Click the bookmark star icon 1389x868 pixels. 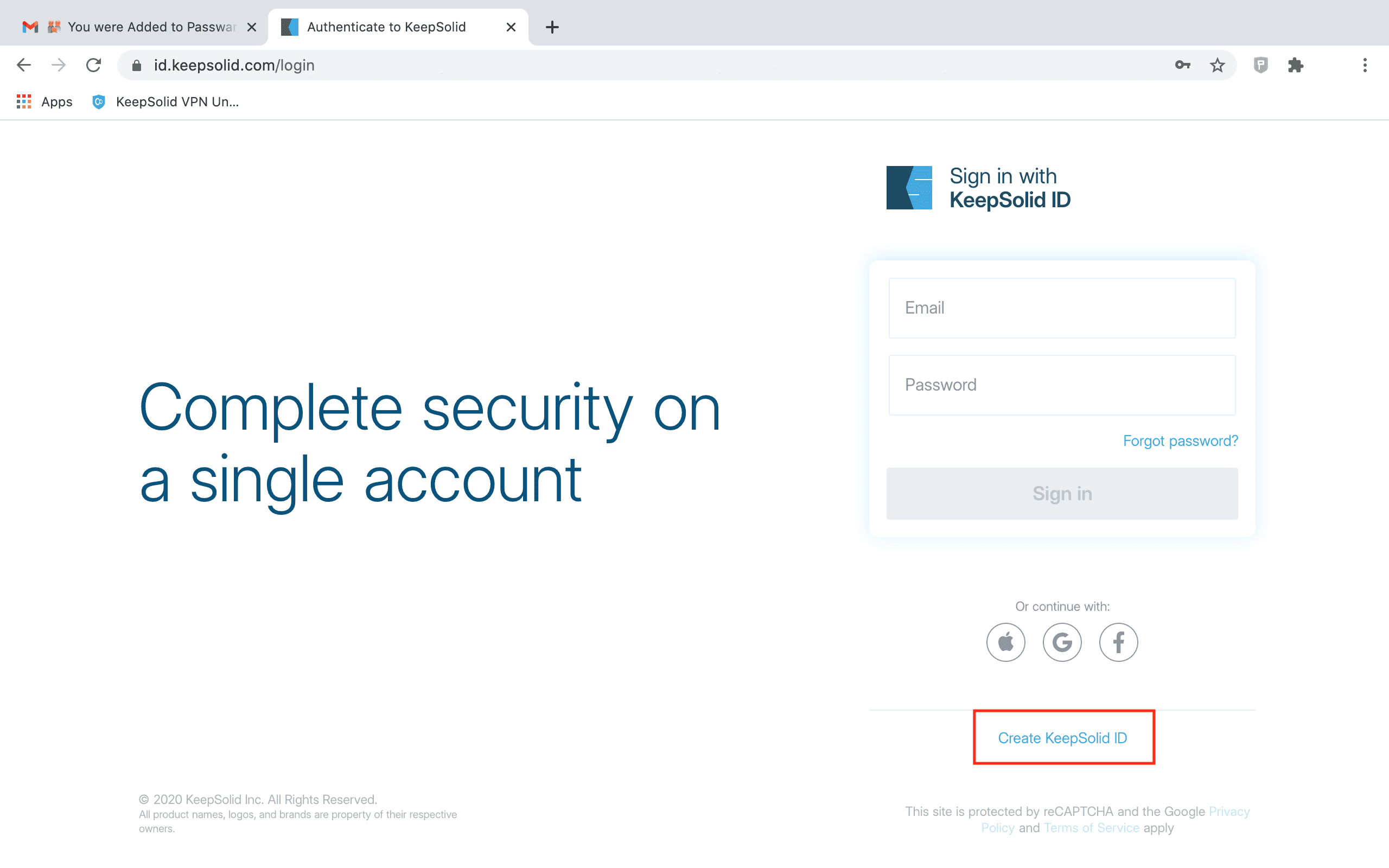1217,66
